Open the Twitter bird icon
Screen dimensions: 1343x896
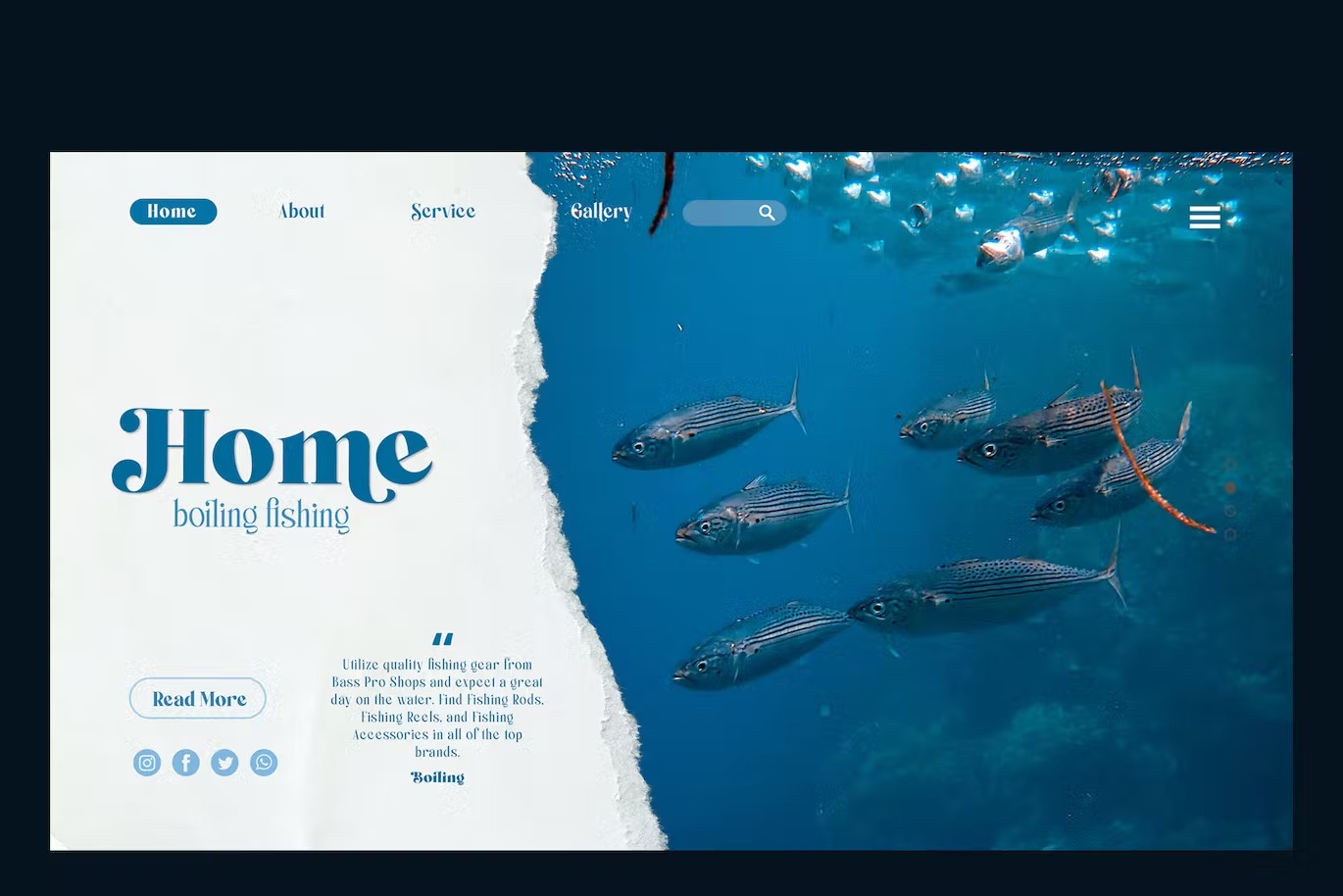224,763
